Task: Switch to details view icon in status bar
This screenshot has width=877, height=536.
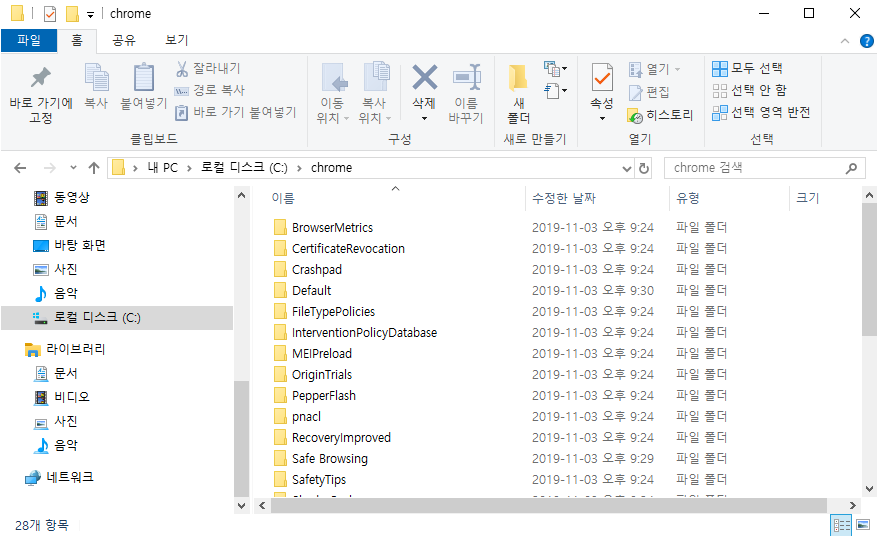Action: click(x=842, y=525)
